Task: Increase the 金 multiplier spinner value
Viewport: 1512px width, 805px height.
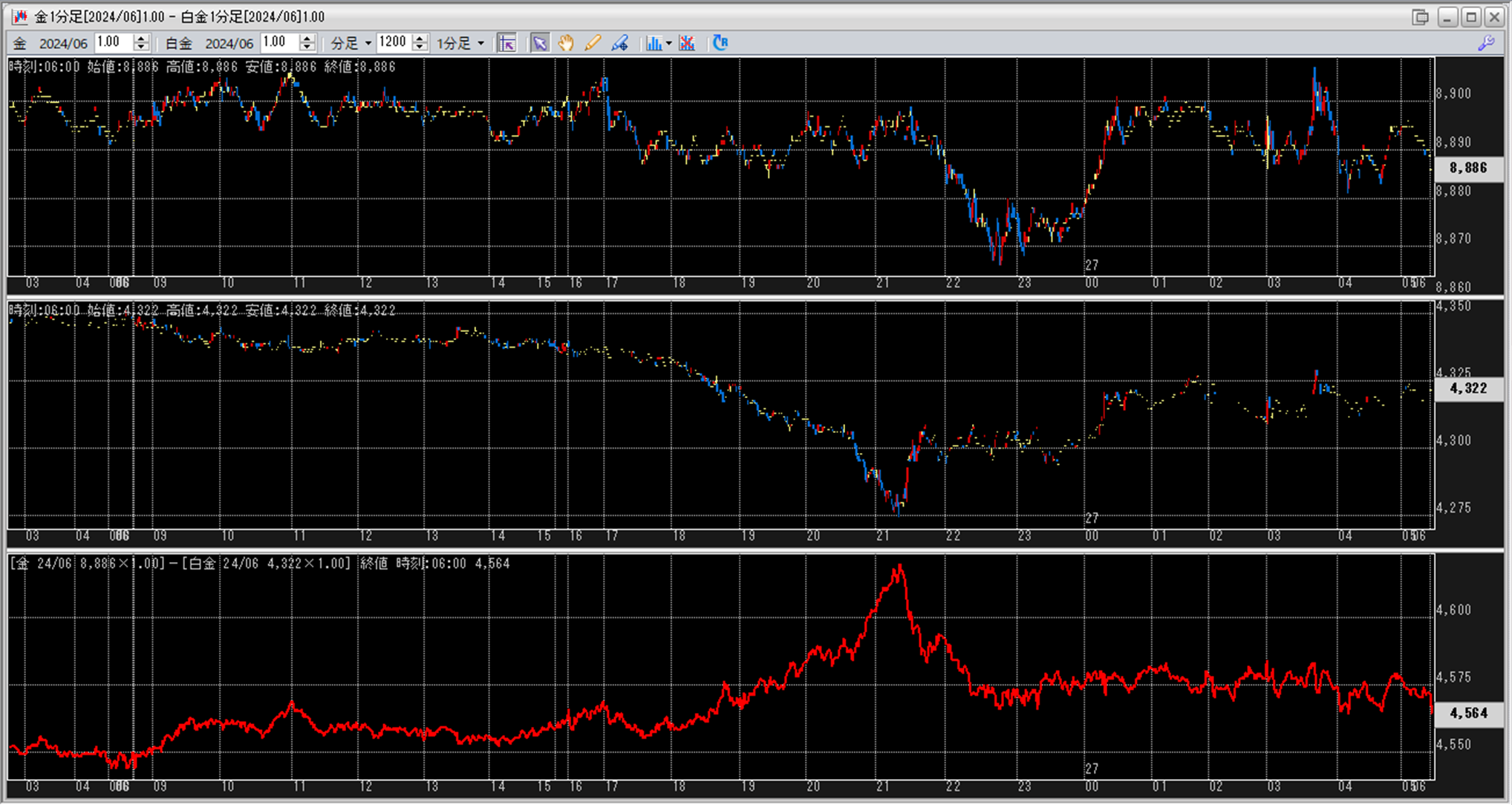Action: coord(141,39)
